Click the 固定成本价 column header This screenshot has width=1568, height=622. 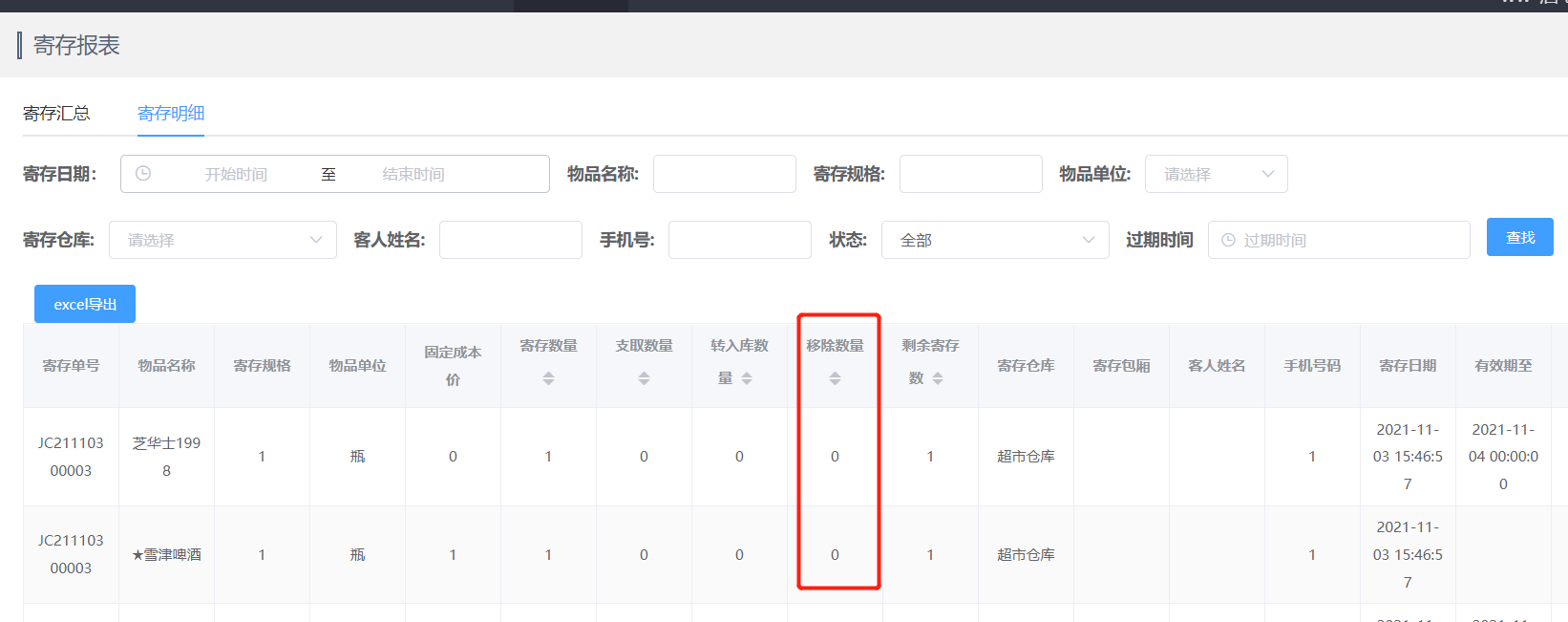[453, 365]
